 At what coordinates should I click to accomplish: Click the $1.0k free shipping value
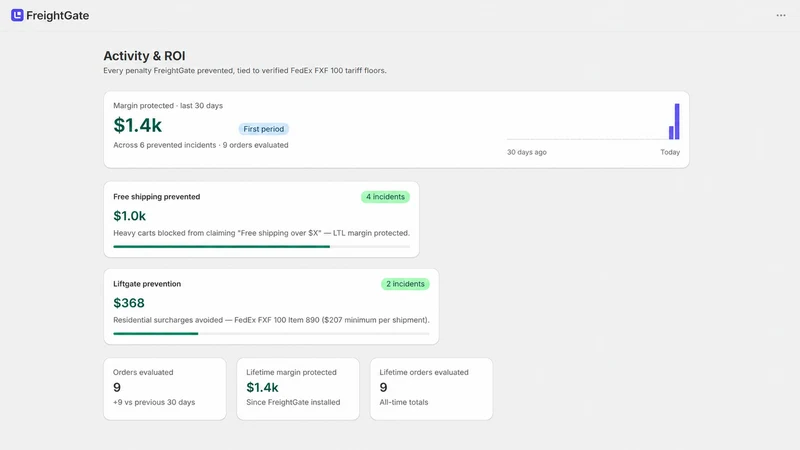tap(130, 216)
